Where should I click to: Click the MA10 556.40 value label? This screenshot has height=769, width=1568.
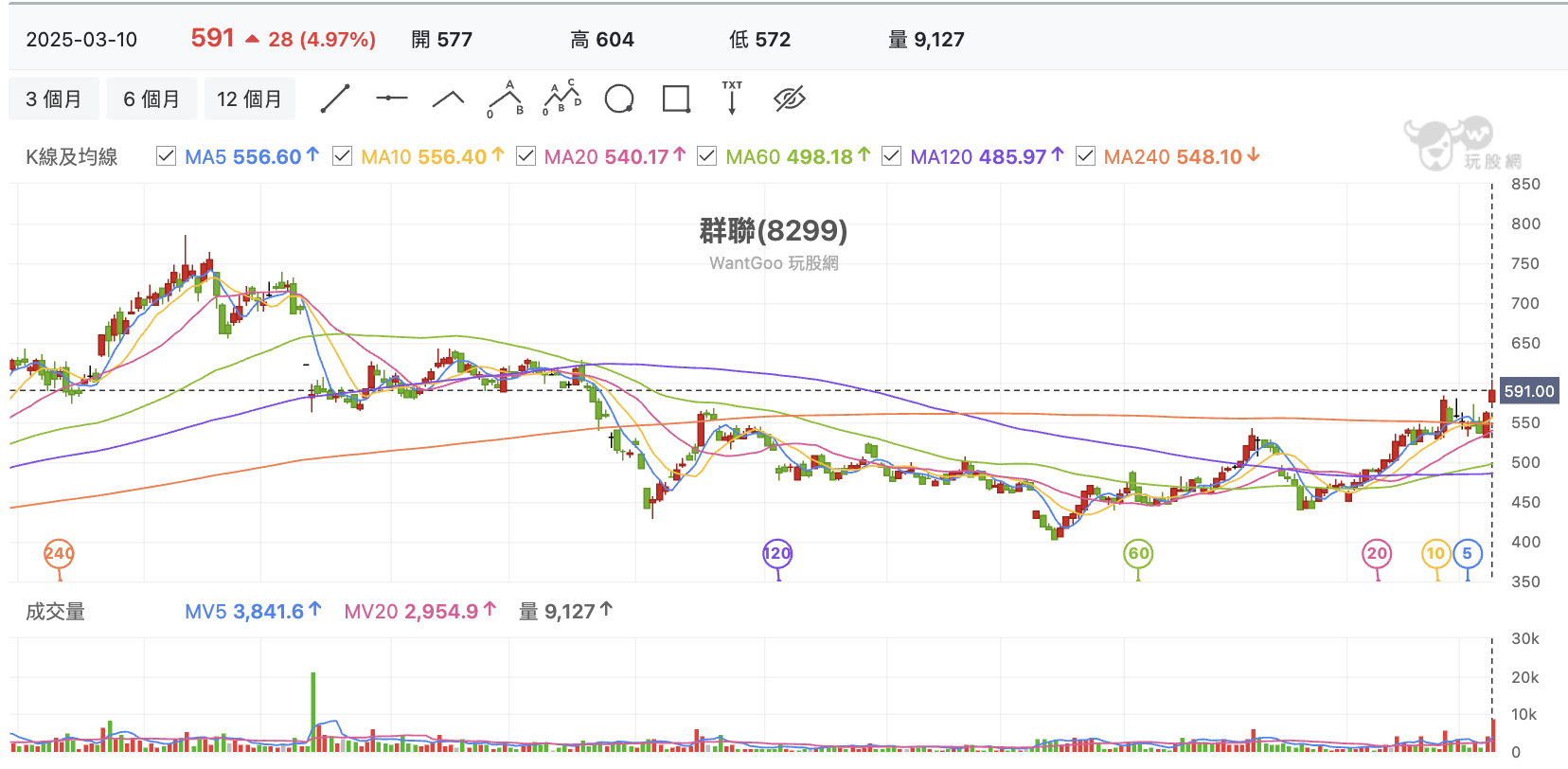pos(433,156)
